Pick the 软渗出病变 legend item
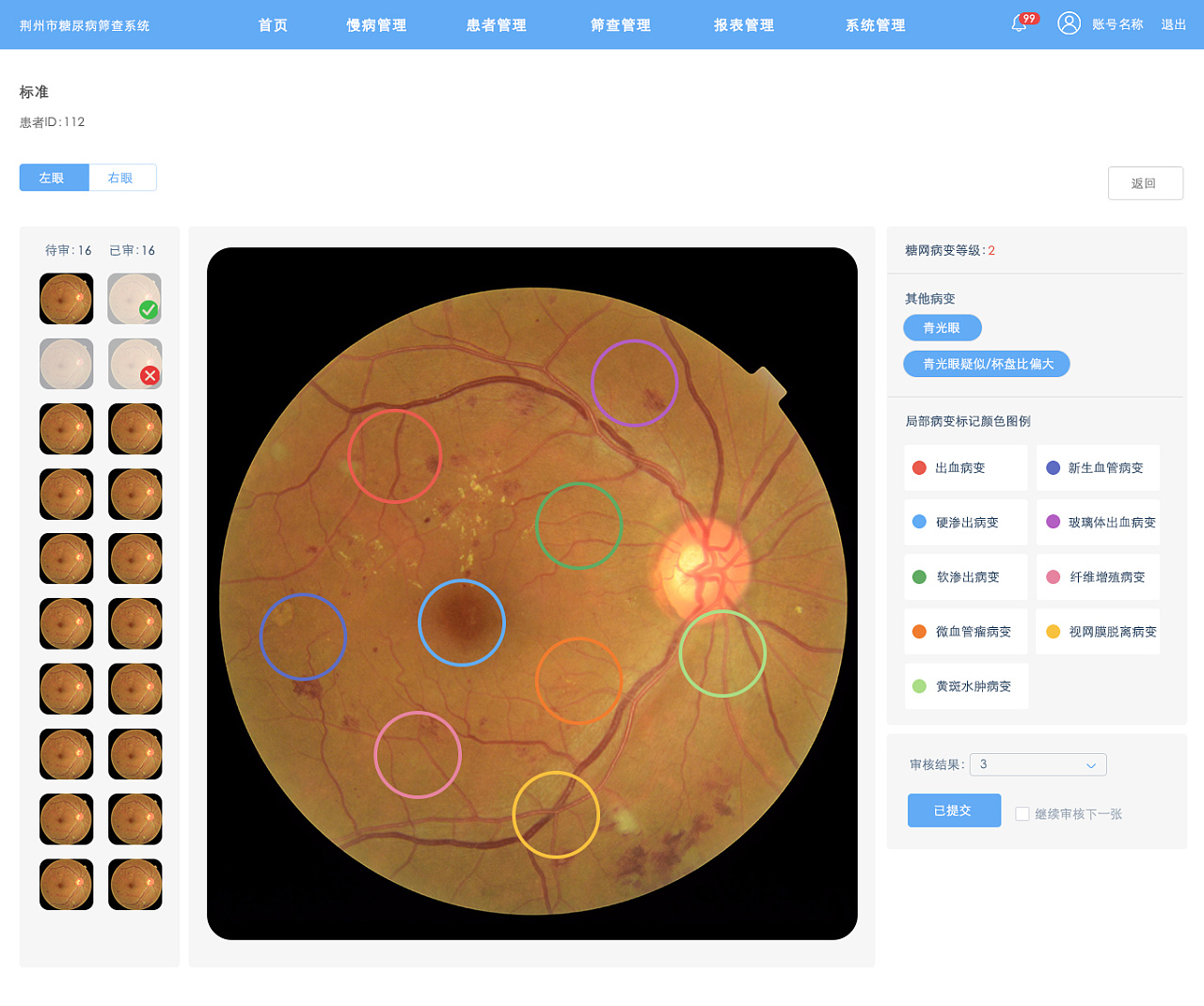 coord(966,577)
